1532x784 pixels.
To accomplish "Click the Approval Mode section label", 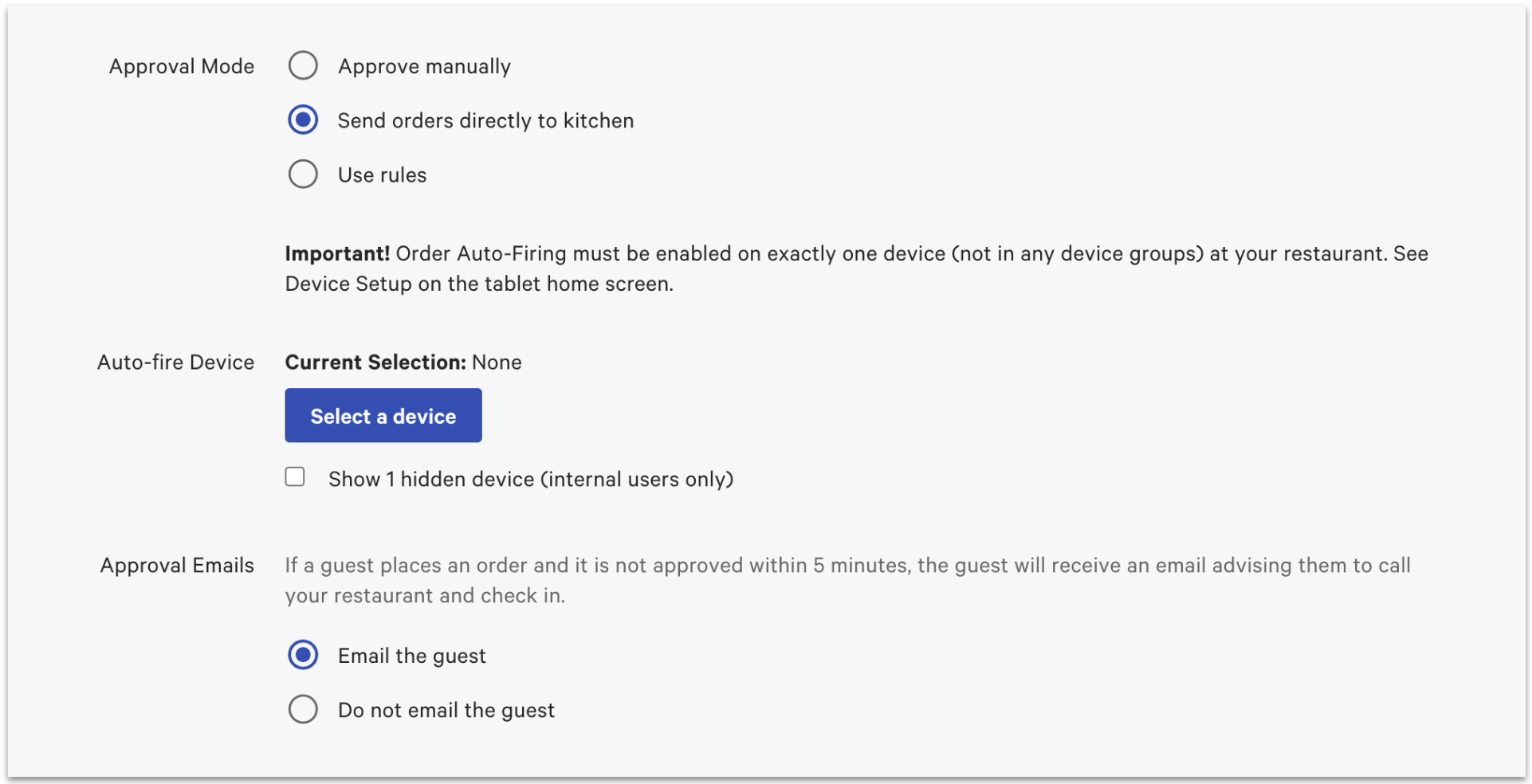I will [x=181, y=66].
